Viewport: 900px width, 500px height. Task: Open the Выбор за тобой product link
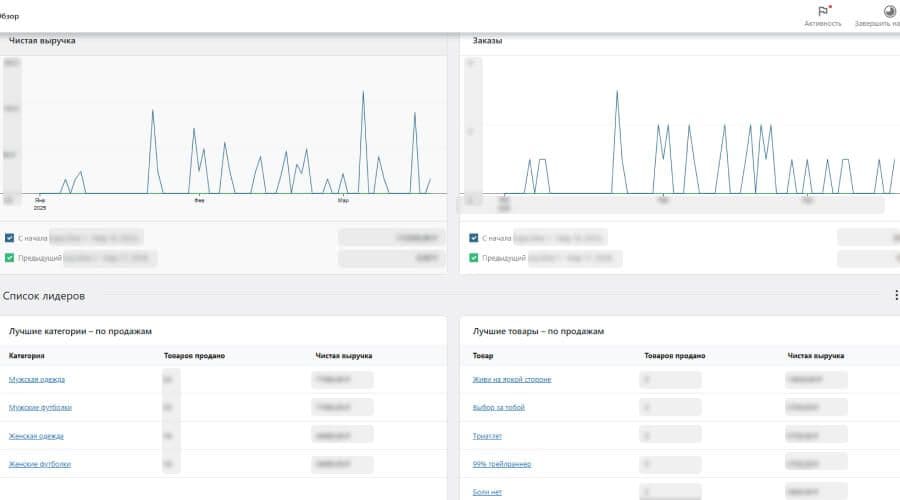coord(498,408)
